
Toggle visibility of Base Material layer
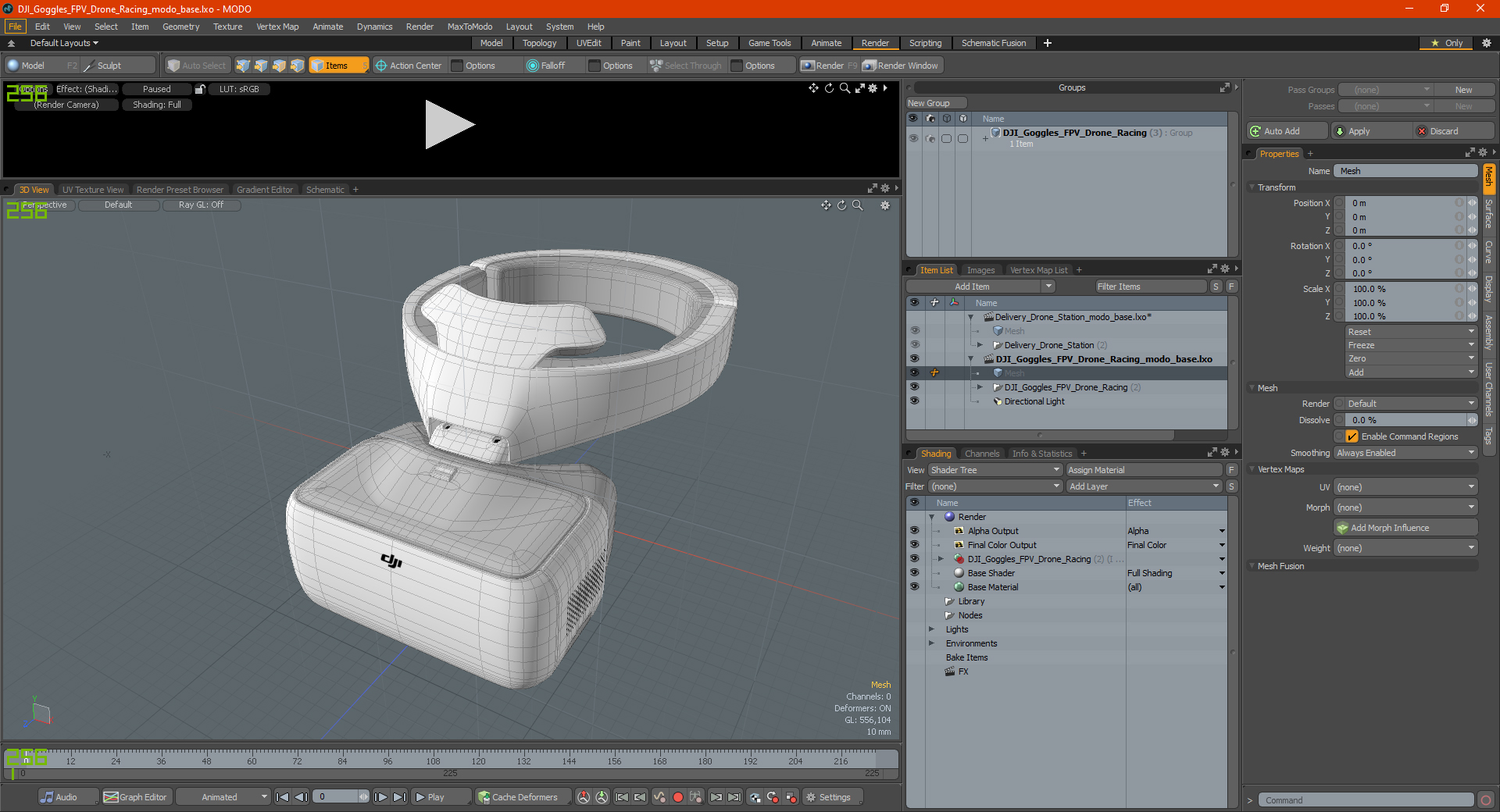[x=914, y=587]
